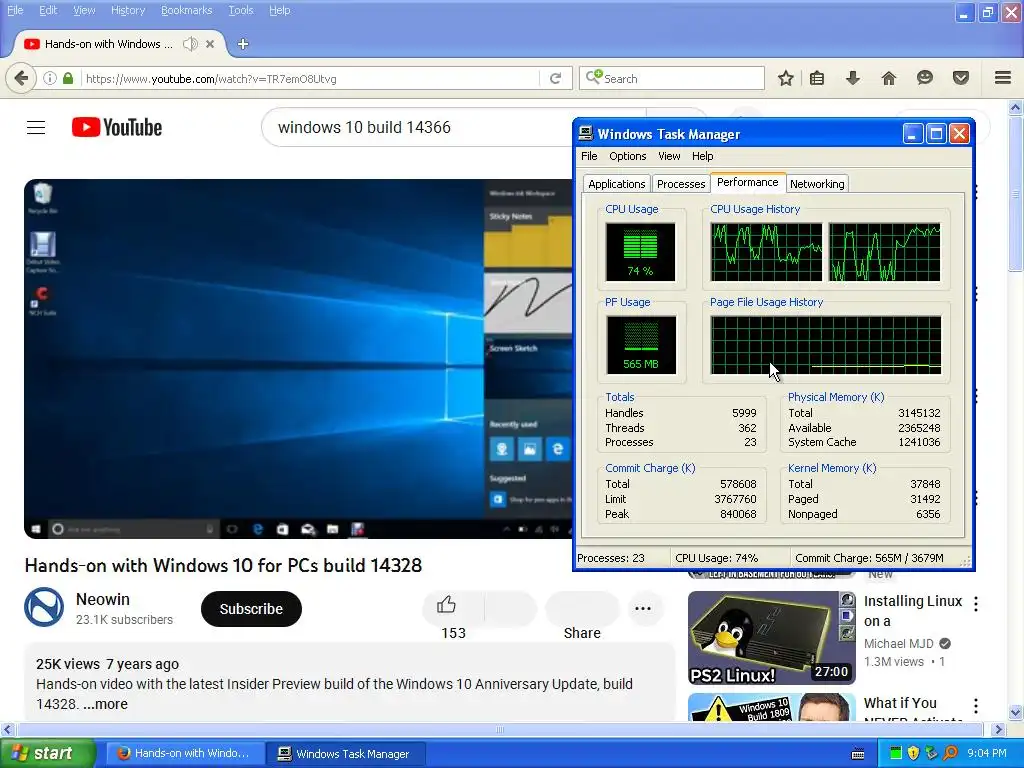Screen dimensions: 1024x768
Task: Click the Windows 10 Build 1809 thumbnail
Action: 771,707
